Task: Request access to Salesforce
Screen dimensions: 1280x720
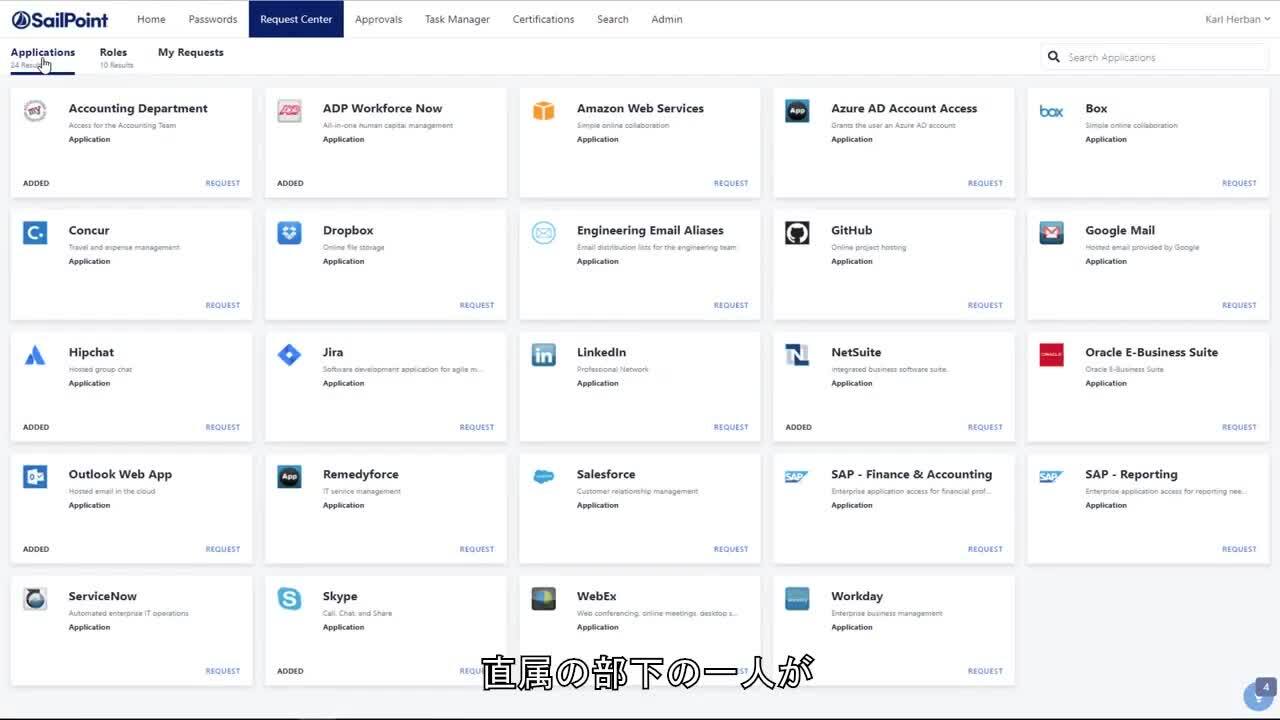Action: (x=731, y=549)
